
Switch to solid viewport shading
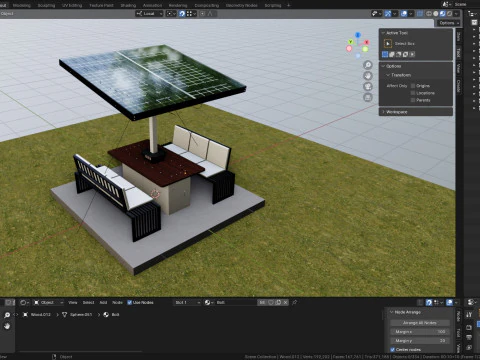pos(436,14)
